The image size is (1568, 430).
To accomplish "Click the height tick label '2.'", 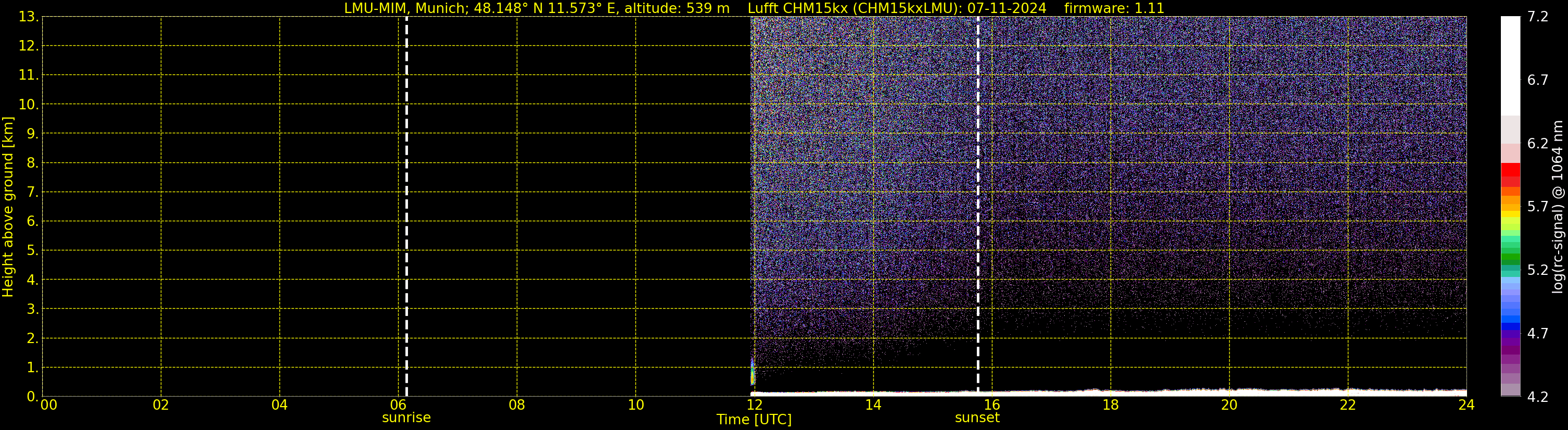I will tap(32, 339).
